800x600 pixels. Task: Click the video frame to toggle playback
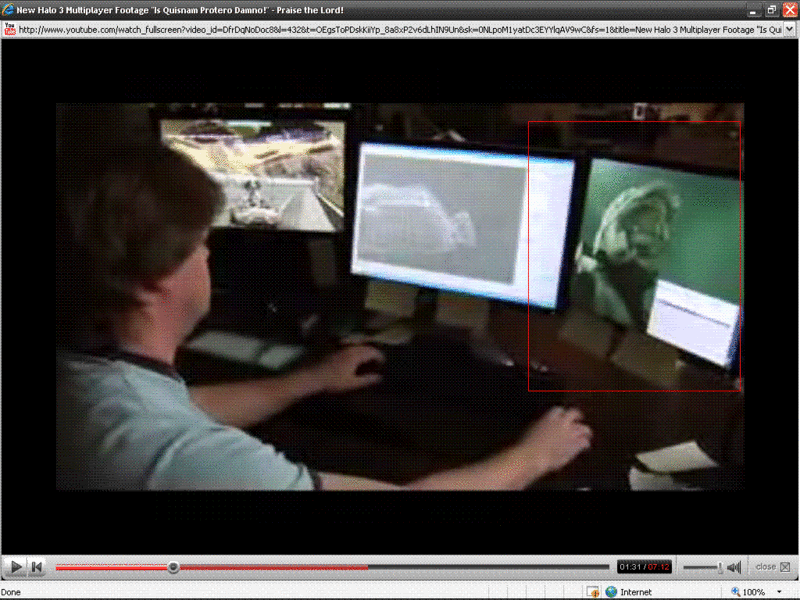click(x=400, y=296)
